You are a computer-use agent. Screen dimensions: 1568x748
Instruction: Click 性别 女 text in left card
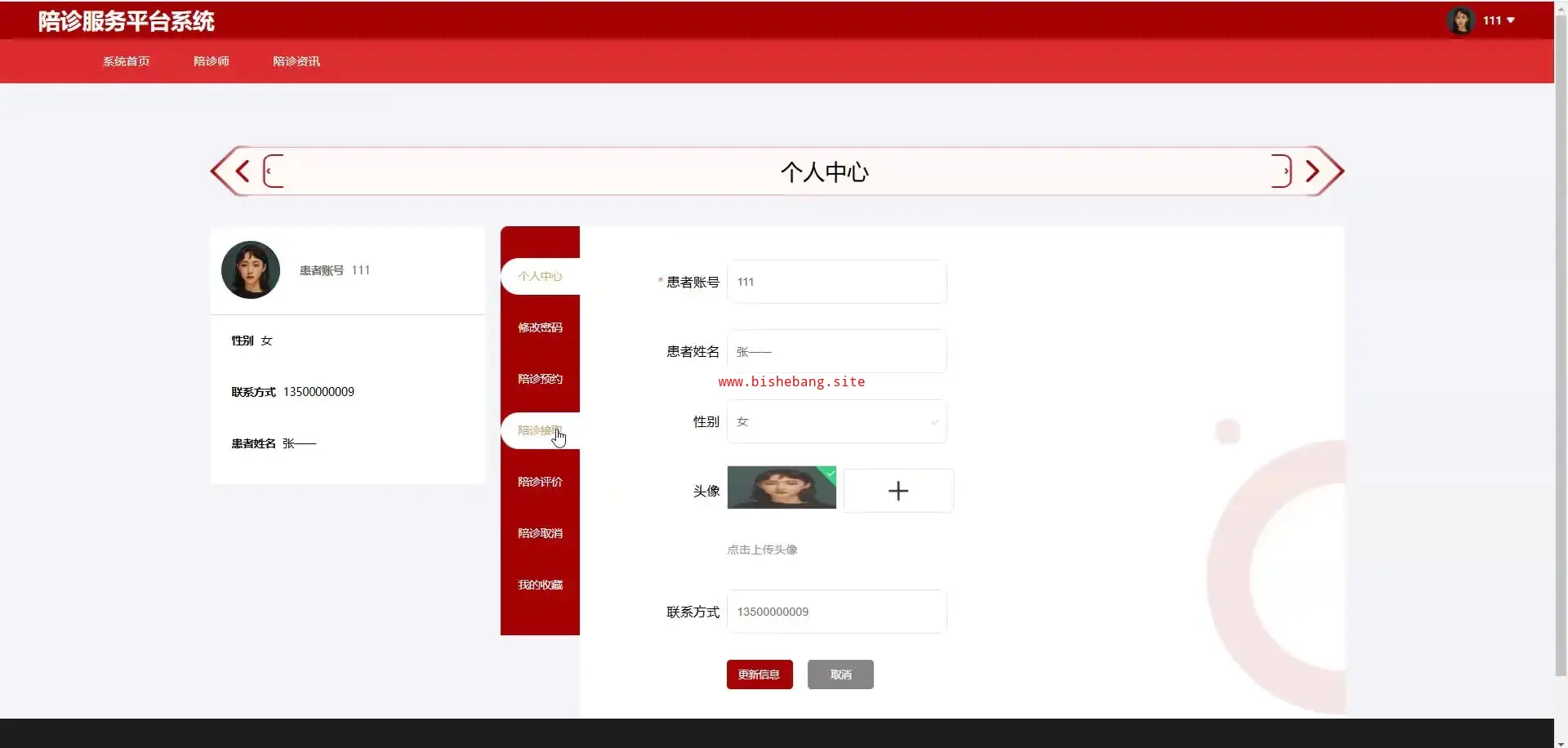252,341
